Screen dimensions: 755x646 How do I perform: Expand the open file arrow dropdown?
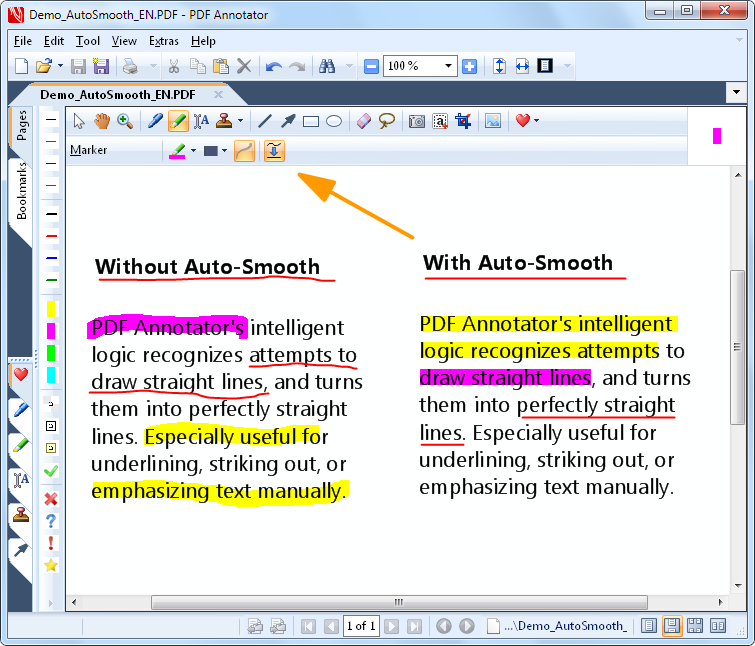(x=60, y=66)
